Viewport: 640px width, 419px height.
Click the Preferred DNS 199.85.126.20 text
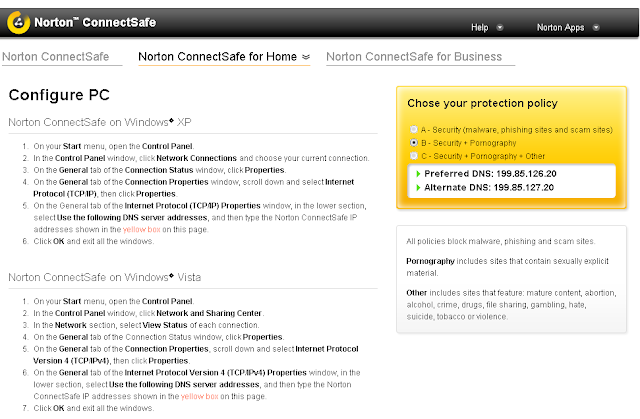click(490, 174)
